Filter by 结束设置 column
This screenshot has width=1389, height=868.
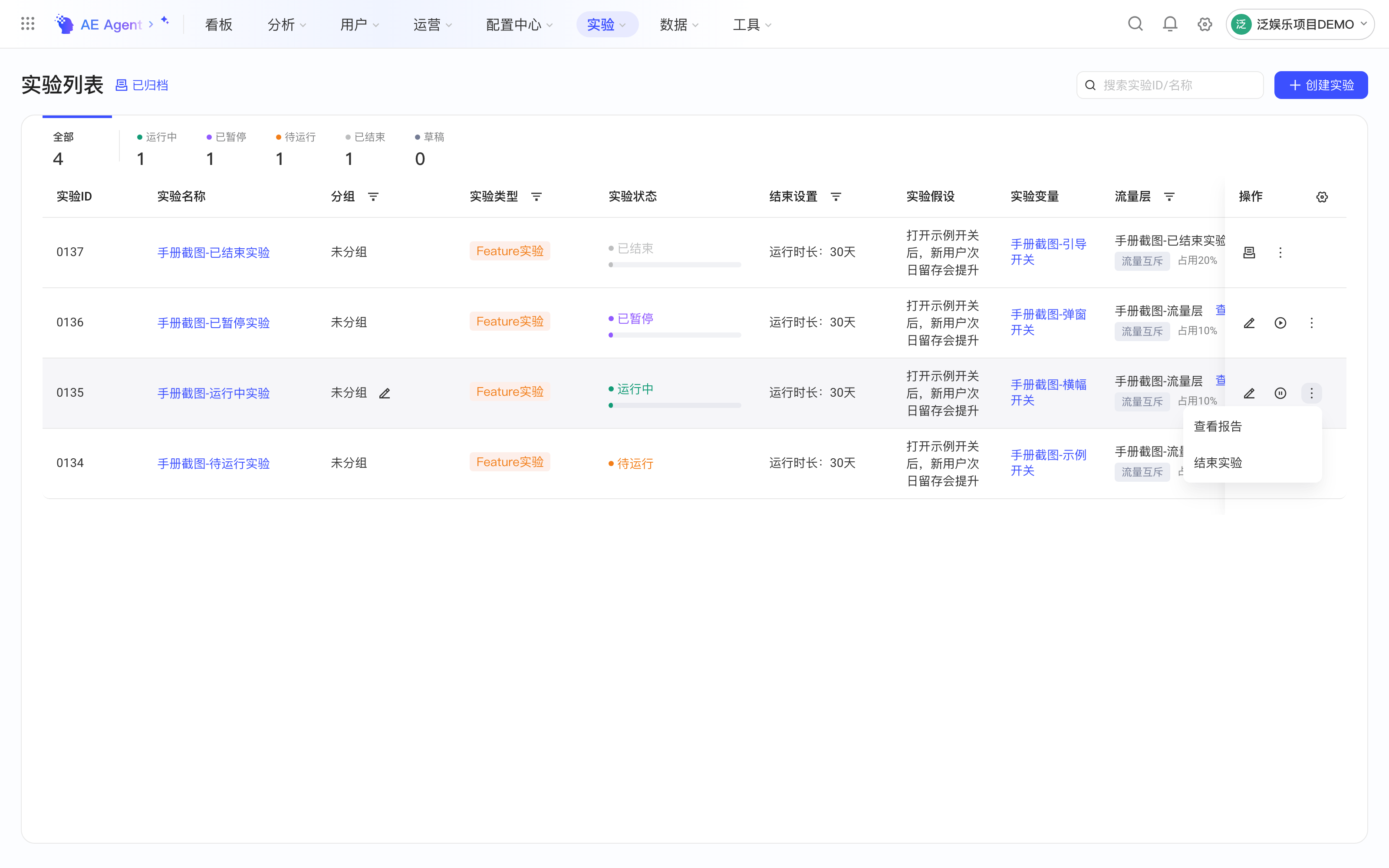tap(836, 197)
